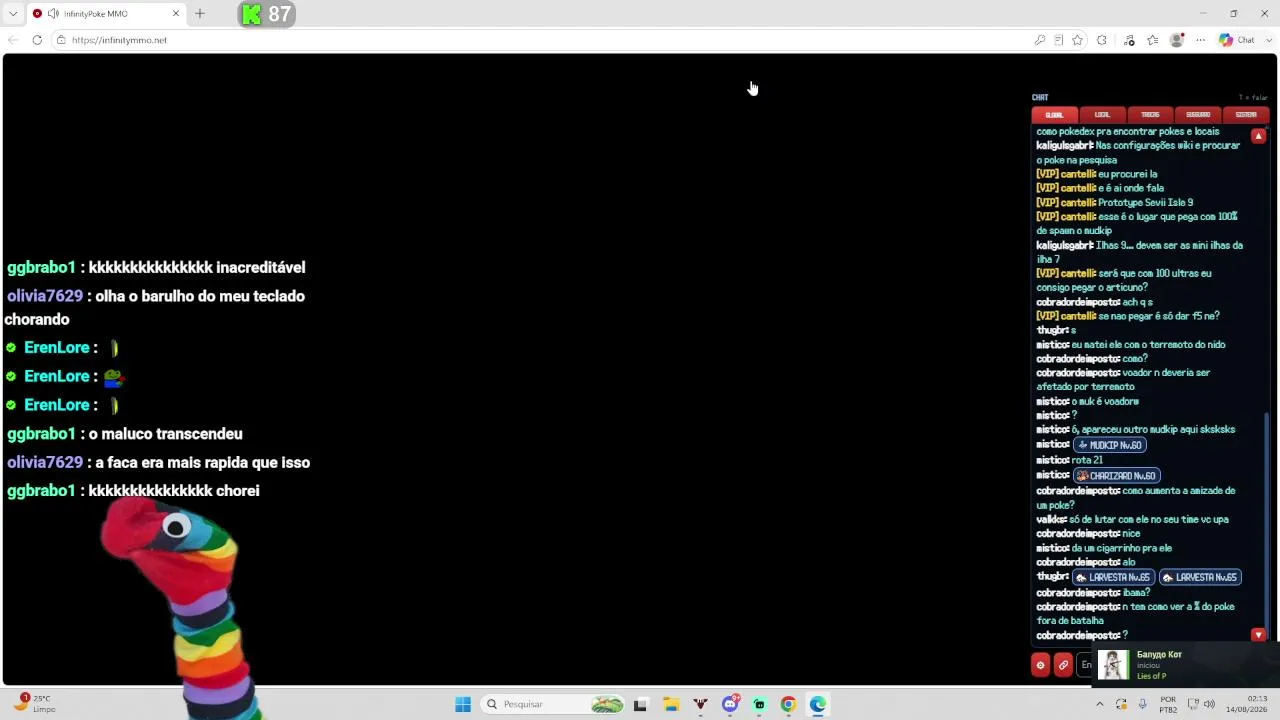Switch to the Global chat tab
The height and width of the screenshot is (720, 1280).
[1054, 115]
